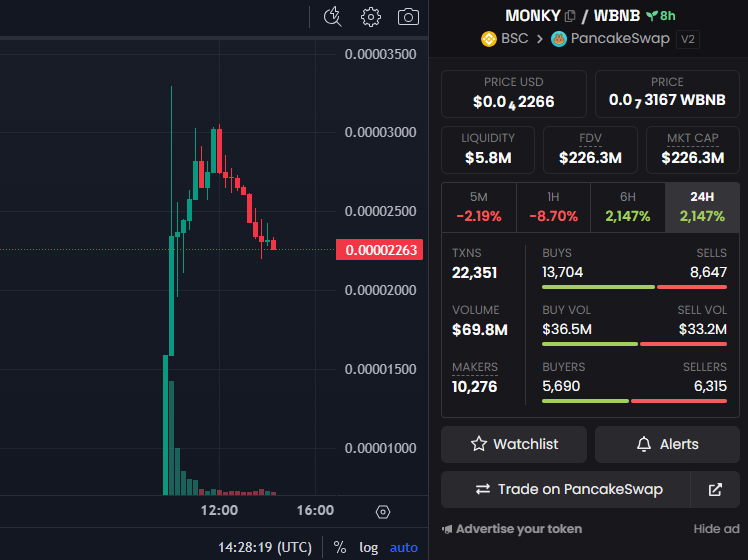The image size is (748, 560).
Task: Click the WBNB quote token name
Action: pyautogui.click(x=617, y=16)
